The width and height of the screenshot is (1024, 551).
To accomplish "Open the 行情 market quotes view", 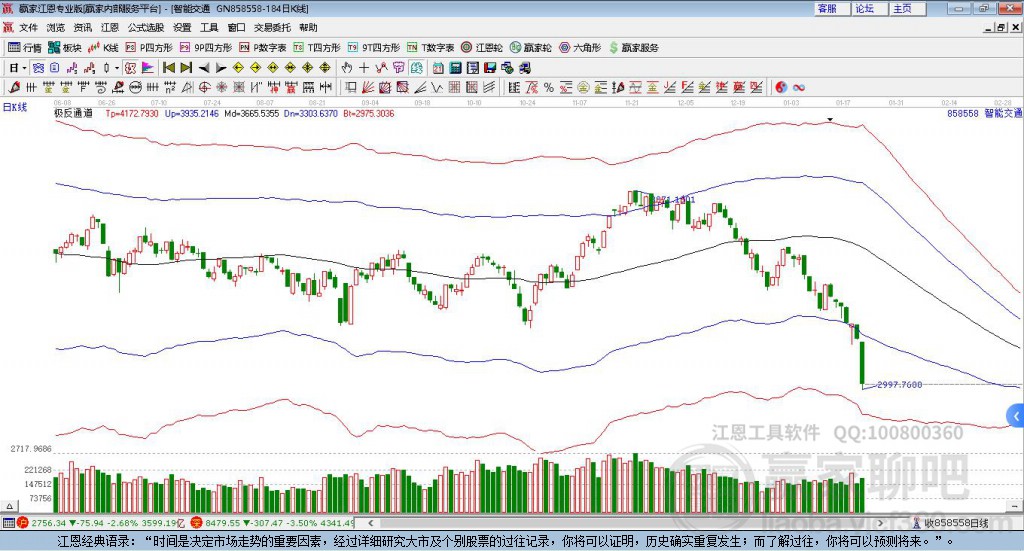I will pyautogui.click(x=24, y=48).
